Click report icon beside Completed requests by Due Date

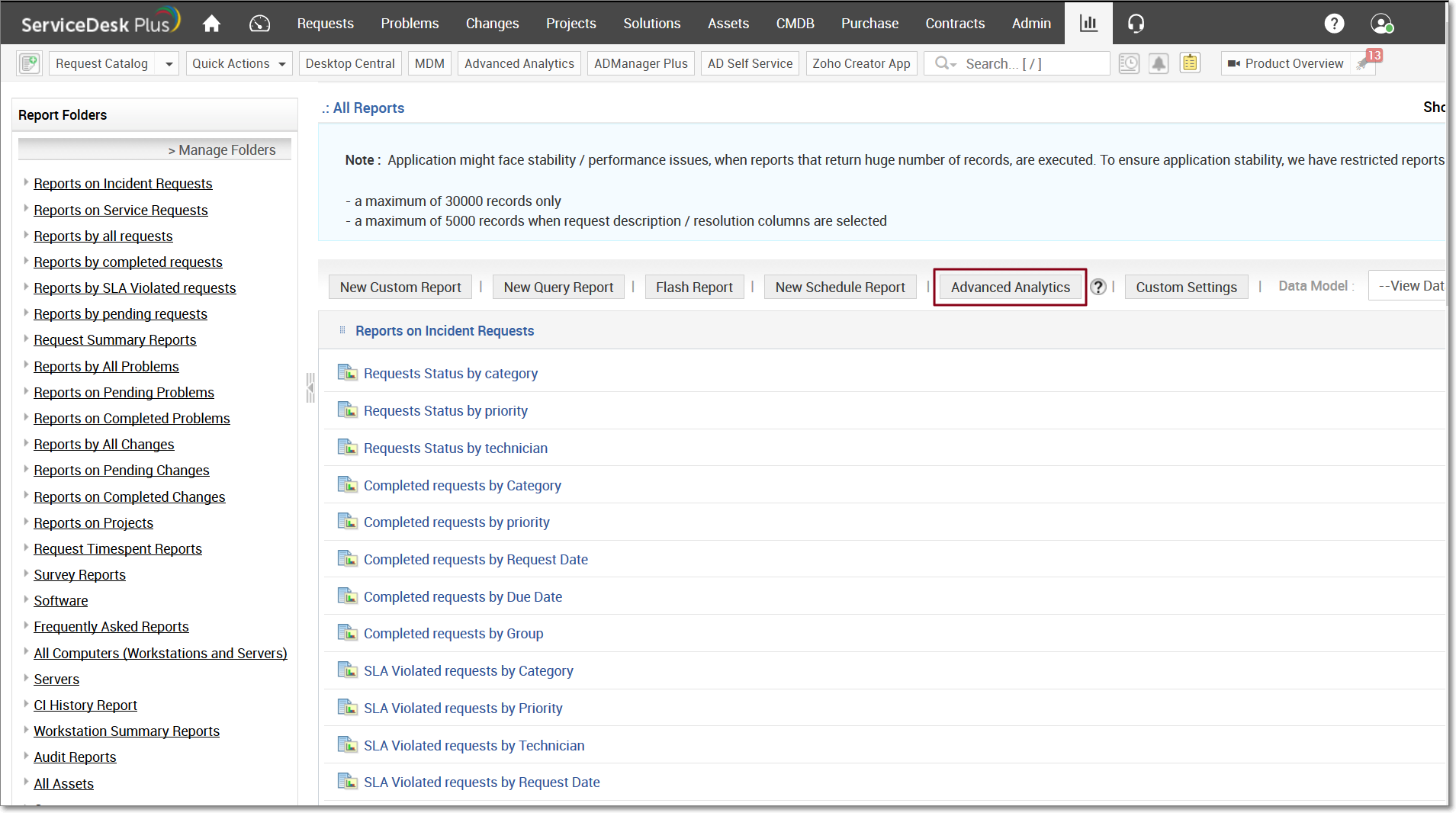tap(348, 596)
